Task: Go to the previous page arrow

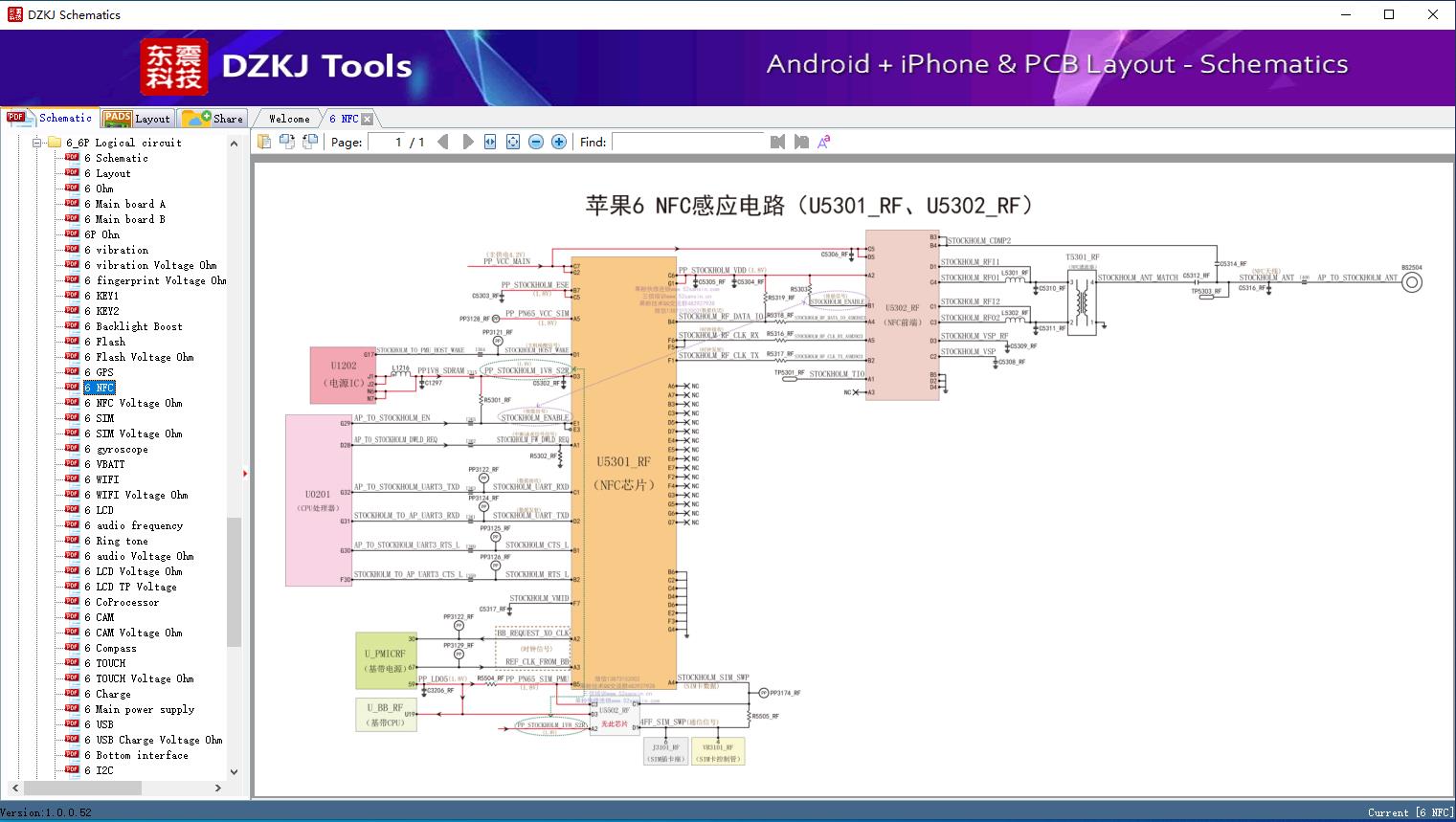Action: pyautogui.click(x=443, y=142)
